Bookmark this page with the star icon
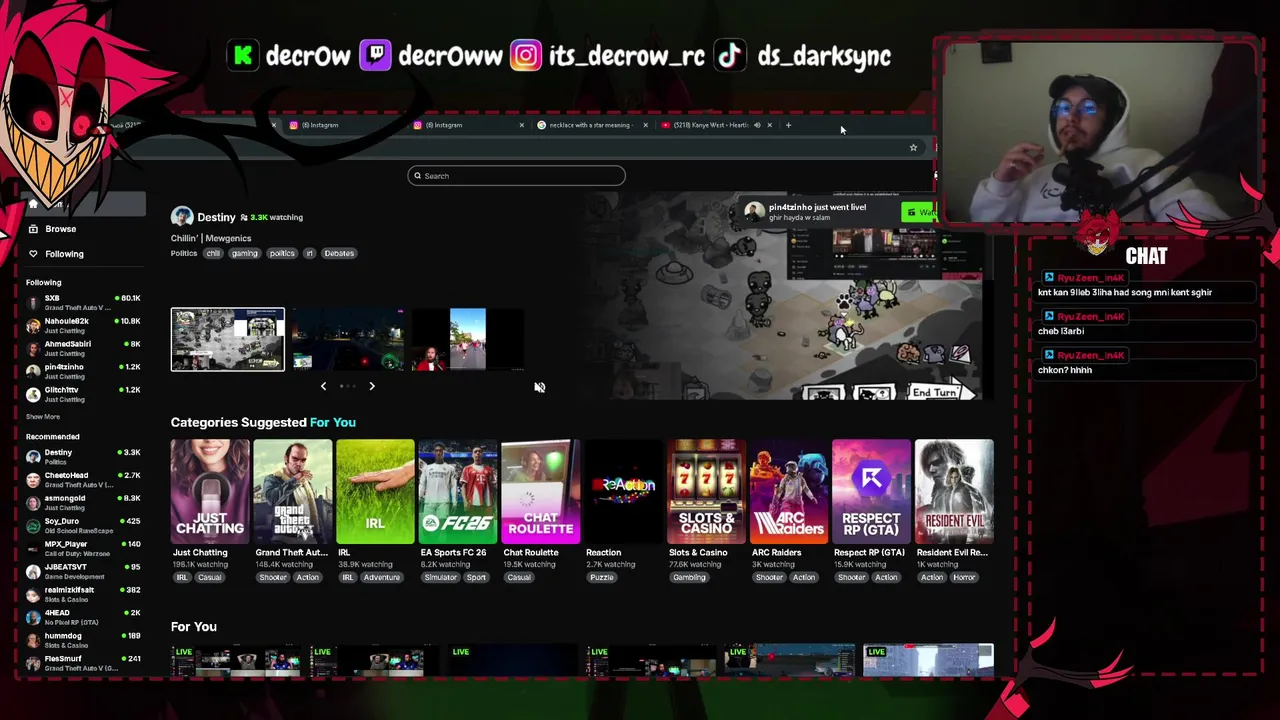This screenshot has width=1280, height=720. [x=913, y=148]
